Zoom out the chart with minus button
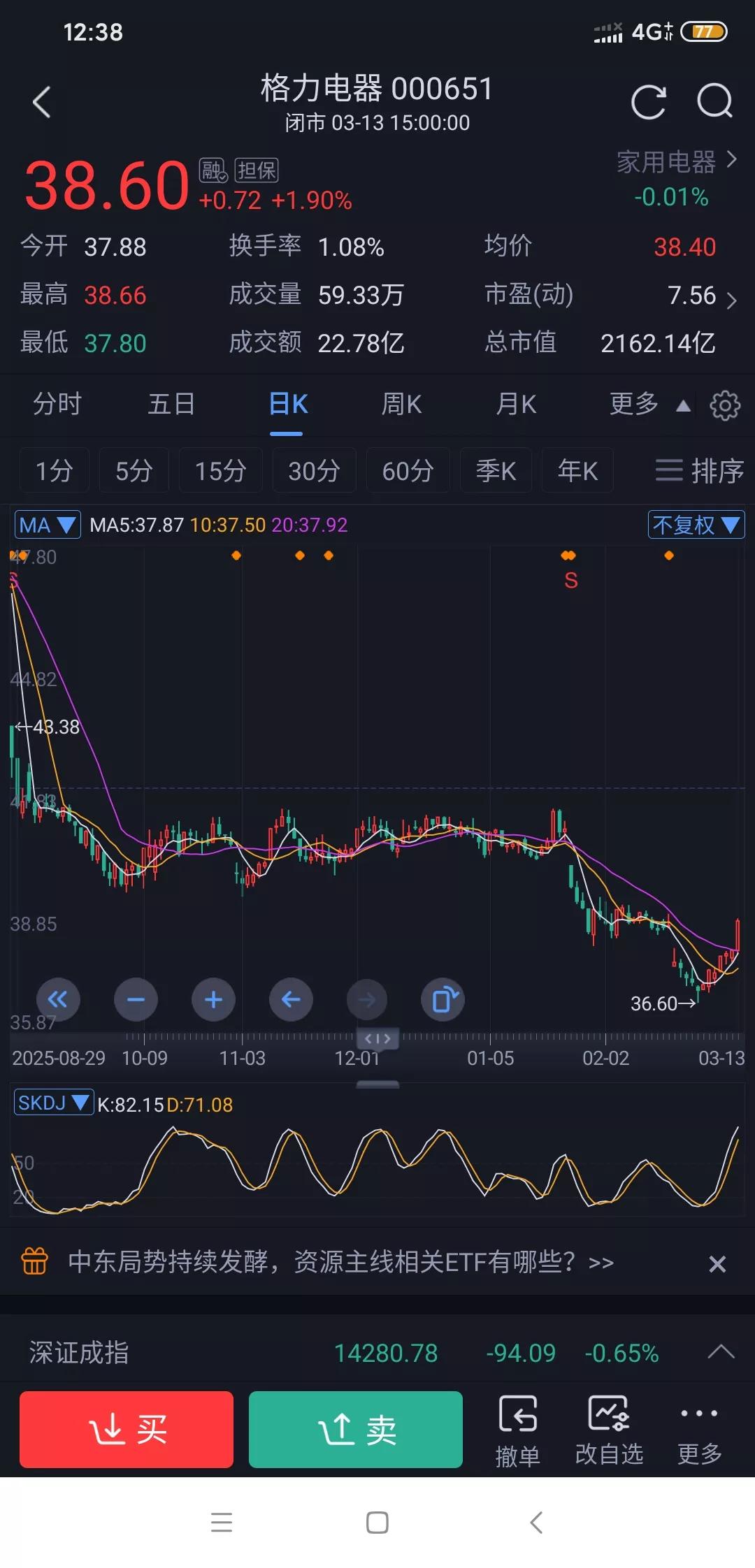 tap(136, 1000)
